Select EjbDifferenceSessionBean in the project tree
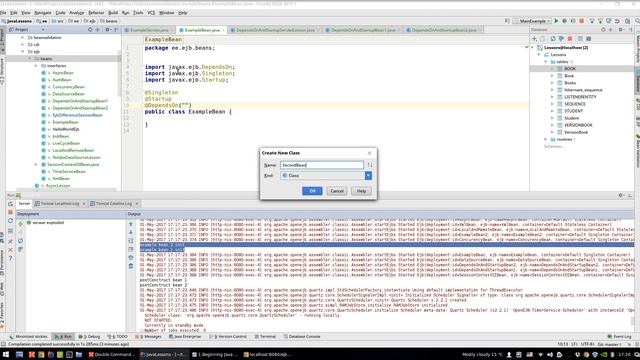The image size is (640, 360). coord(77,115)
